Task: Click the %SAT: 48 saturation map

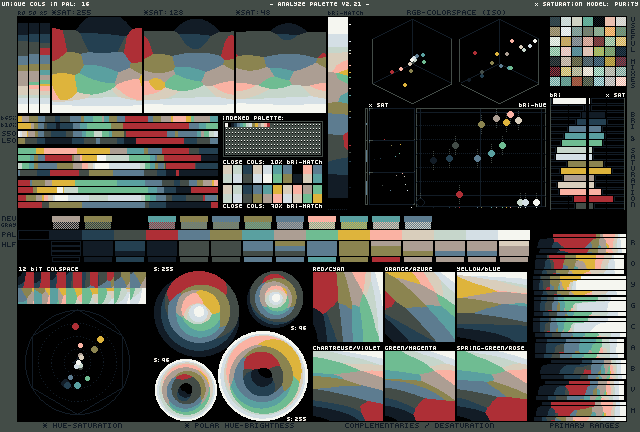Action: (x=281, y=65)
